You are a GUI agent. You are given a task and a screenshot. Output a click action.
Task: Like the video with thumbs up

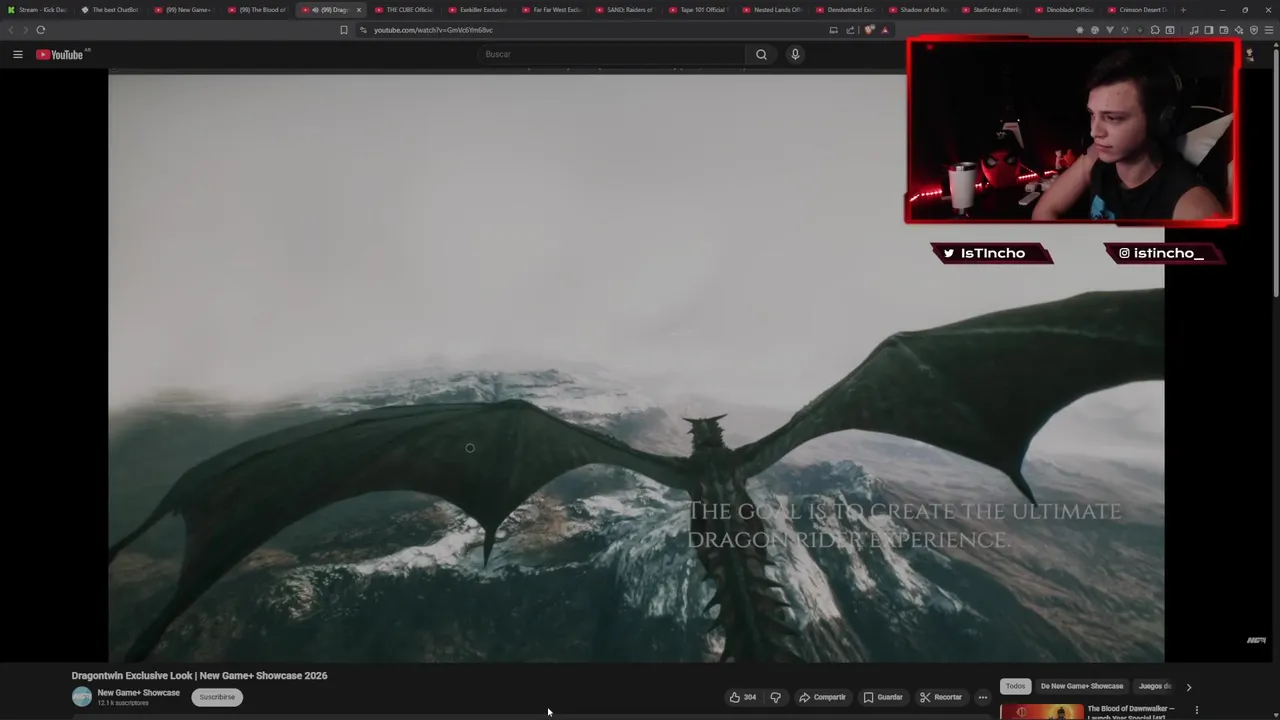742,697
